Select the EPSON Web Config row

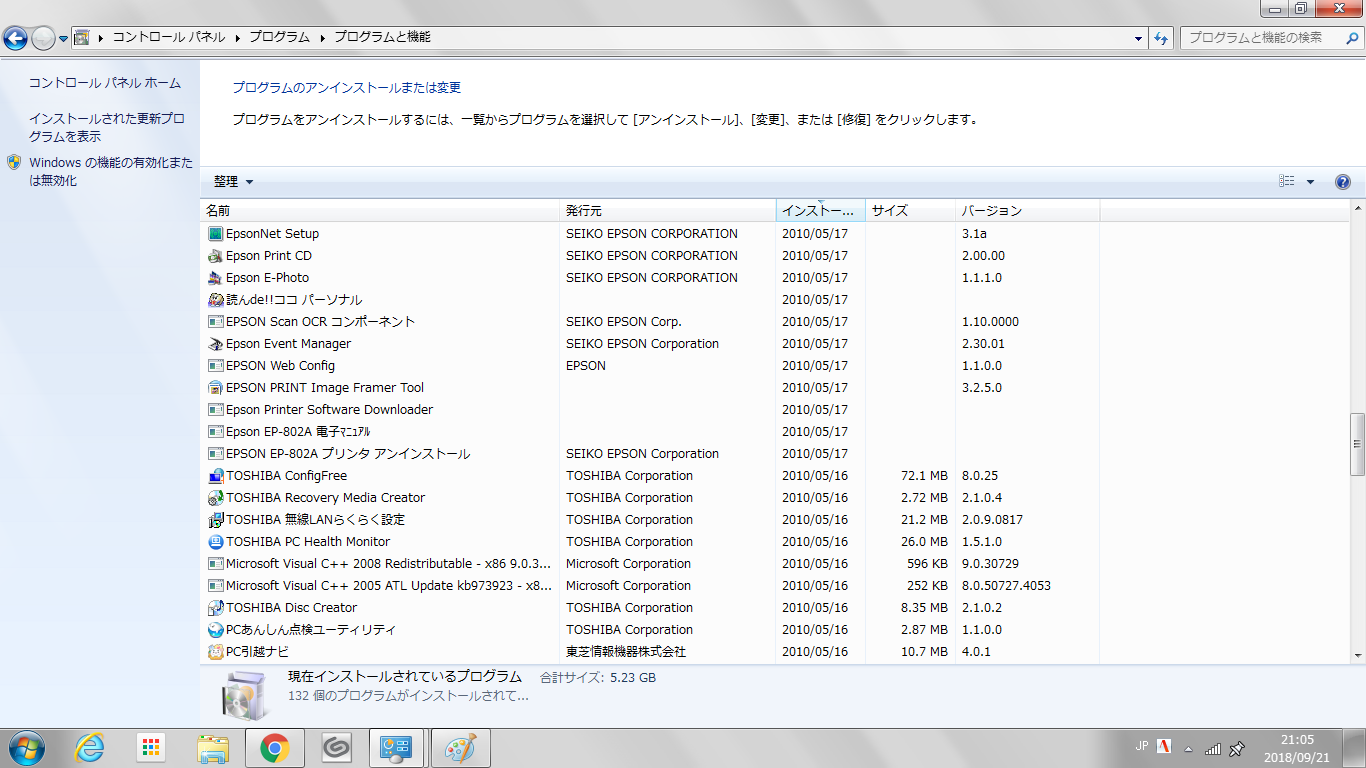pos(653,366)
